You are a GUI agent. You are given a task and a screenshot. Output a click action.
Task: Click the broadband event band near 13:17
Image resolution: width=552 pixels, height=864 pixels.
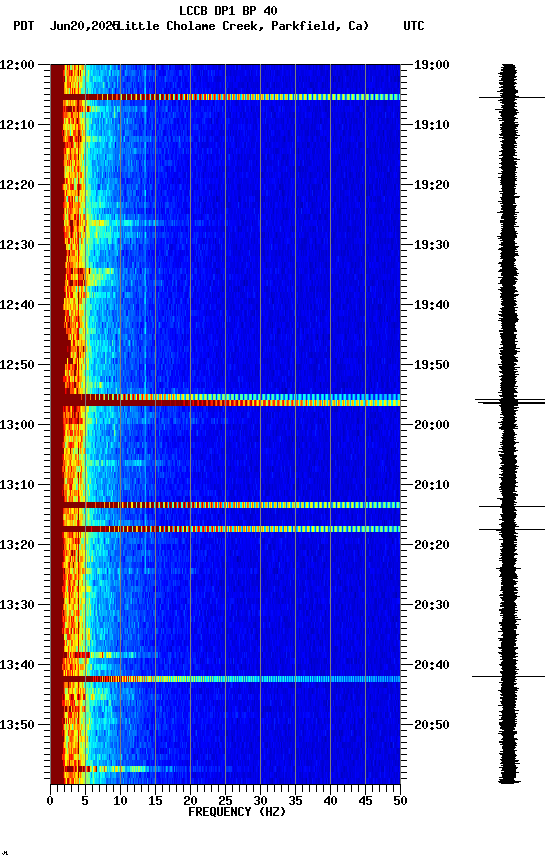[225, 530]
